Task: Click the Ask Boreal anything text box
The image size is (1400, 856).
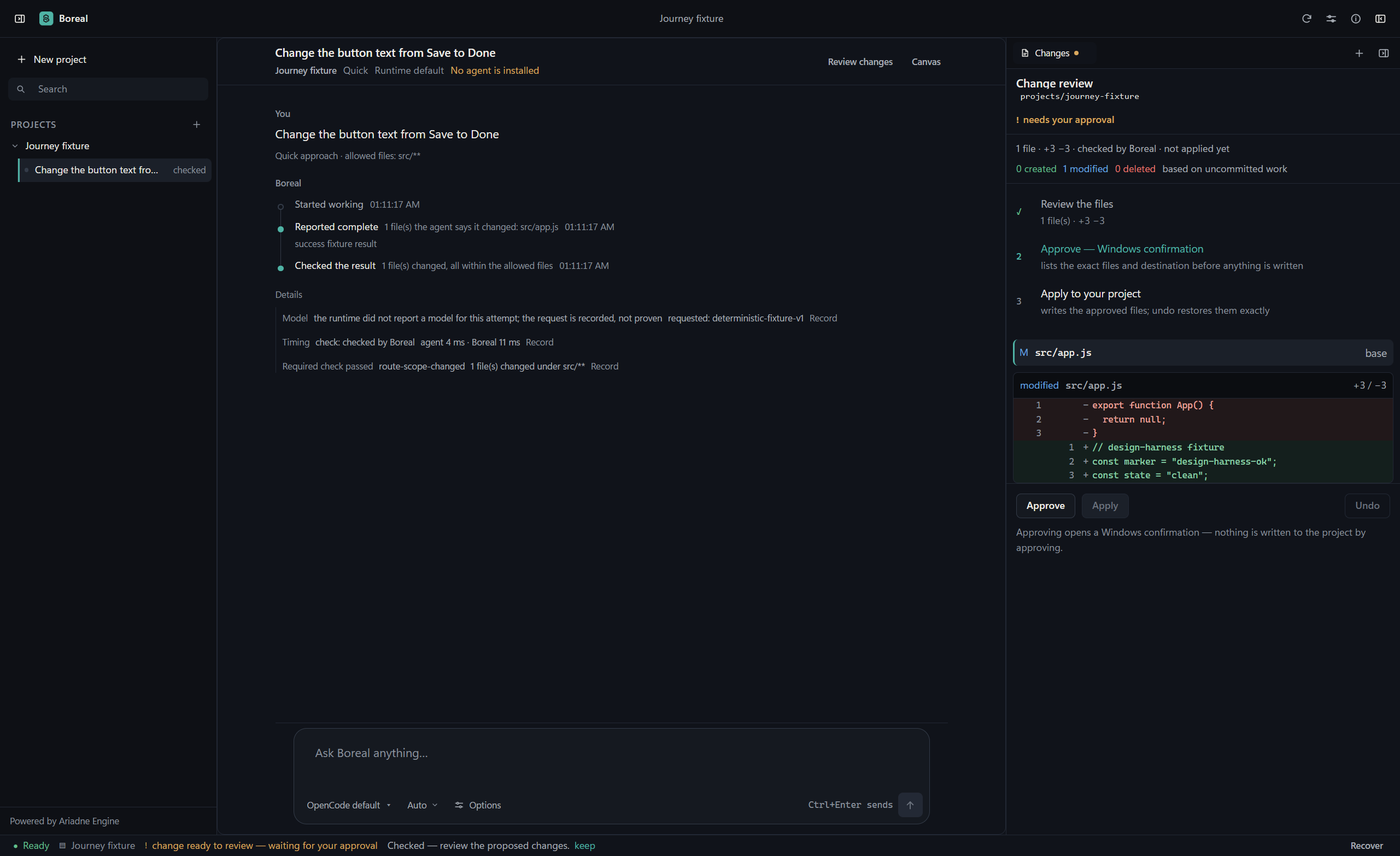Action: (611, 754)
